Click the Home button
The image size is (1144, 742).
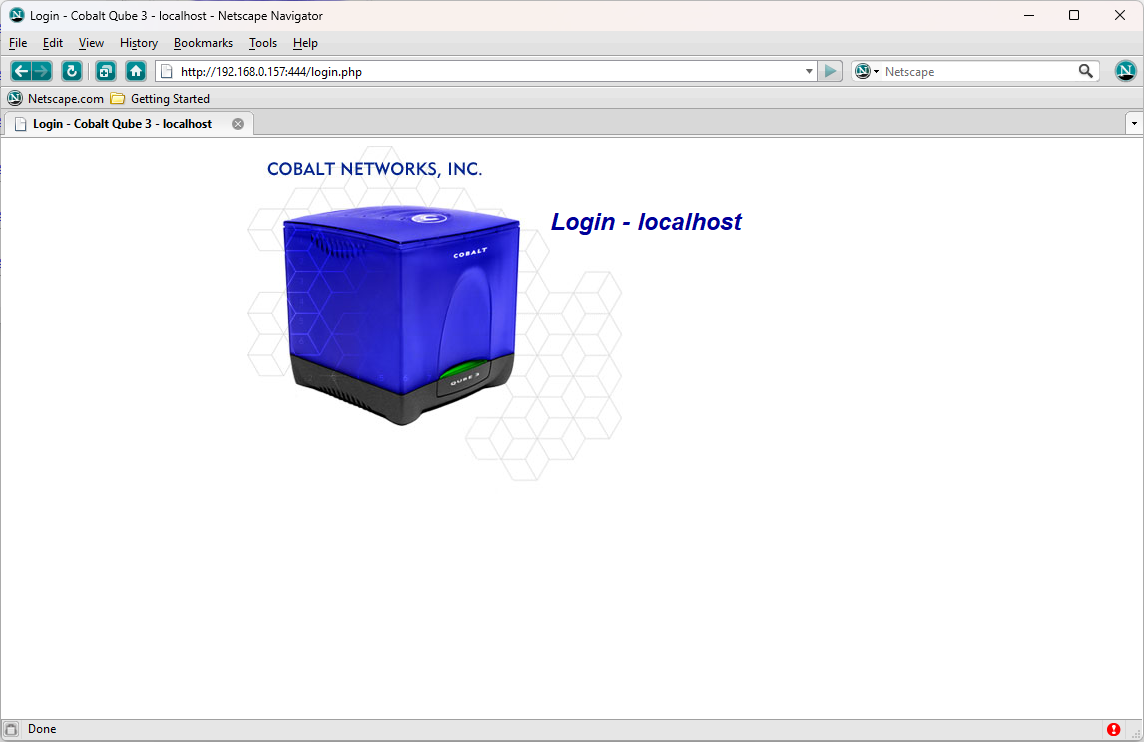pyautogui.click(x=136, y=71)
